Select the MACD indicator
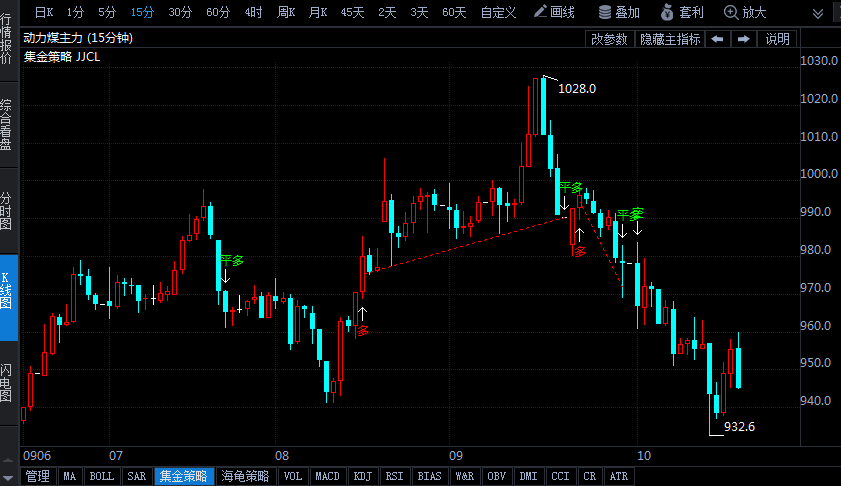This screenshot has width=841, height=486. pyautogui.click(x=327, y=476)
